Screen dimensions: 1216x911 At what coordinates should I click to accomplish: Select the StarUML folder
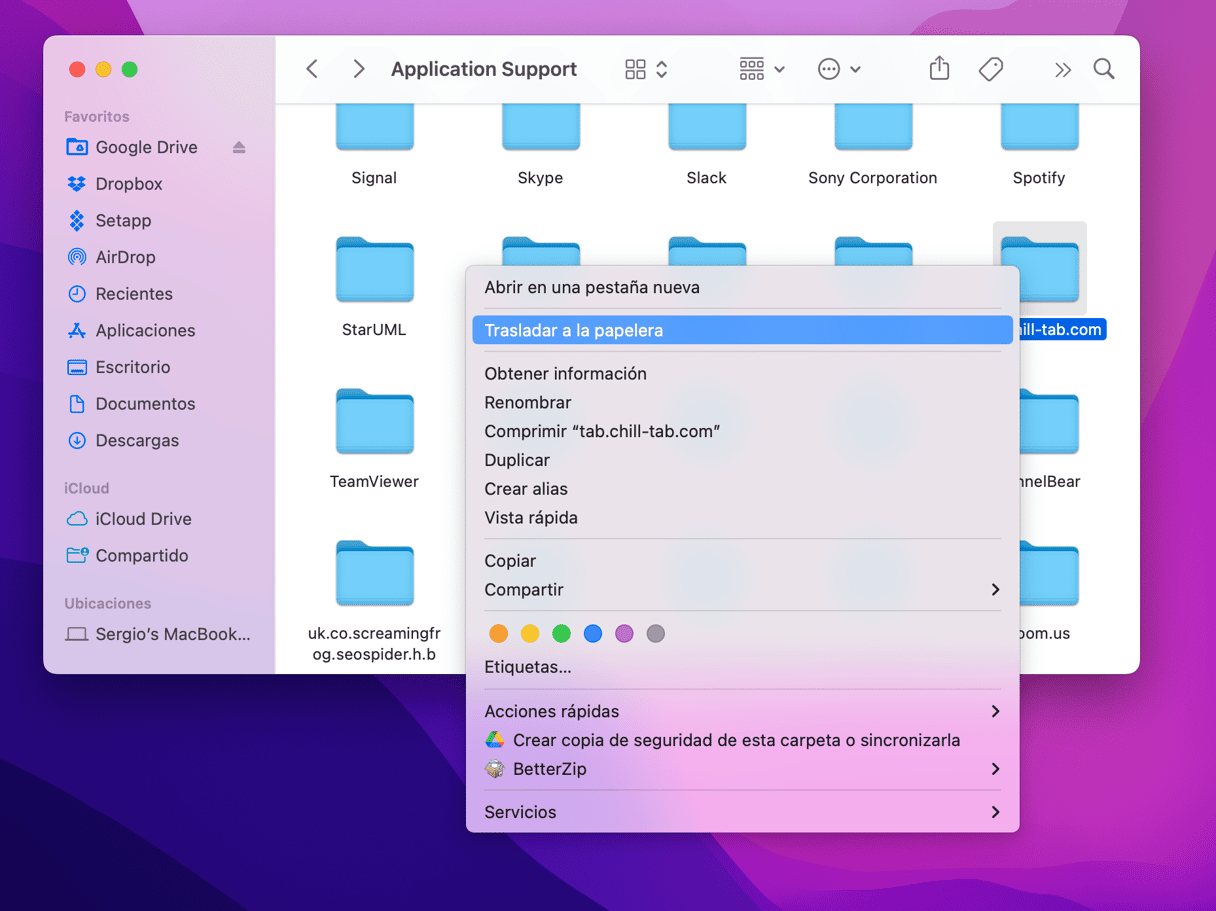point(374,270)
